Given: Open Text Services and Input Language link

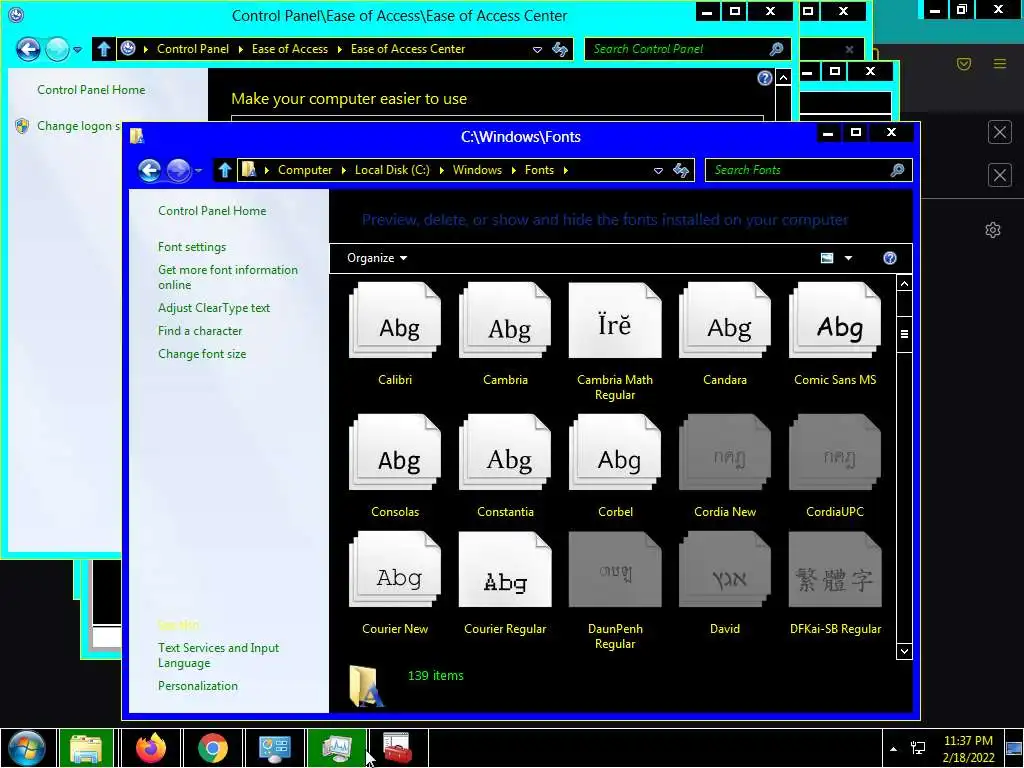Looking at the screenshot, I should pyautogui.click(x=218, y=655).
